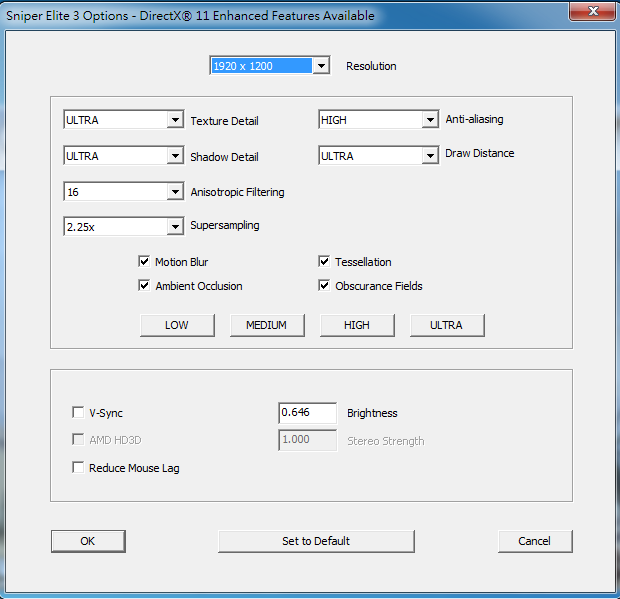The height and width of the screenshot is (599, 620).
Task: Click into the Brightness value field
Action: click(308, 413)
